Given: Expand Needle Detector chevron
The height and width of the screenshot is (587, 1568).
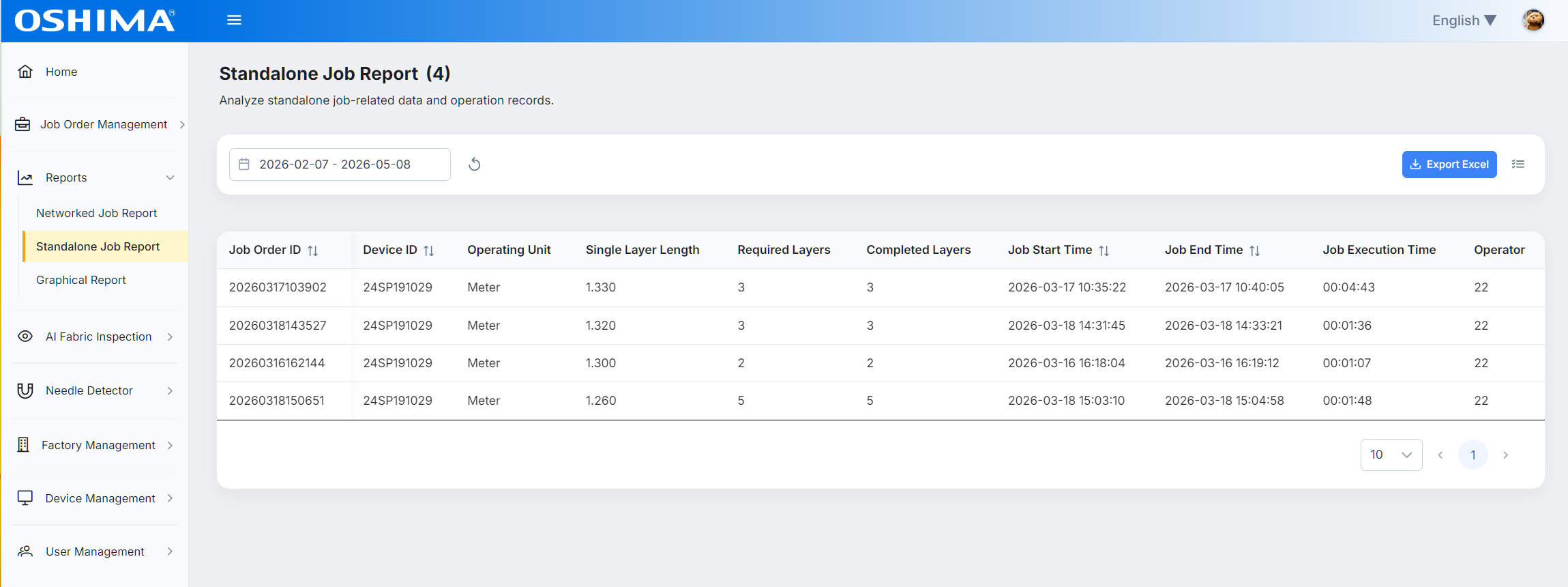Looking at the screenshot, I should tap(171, 390).
